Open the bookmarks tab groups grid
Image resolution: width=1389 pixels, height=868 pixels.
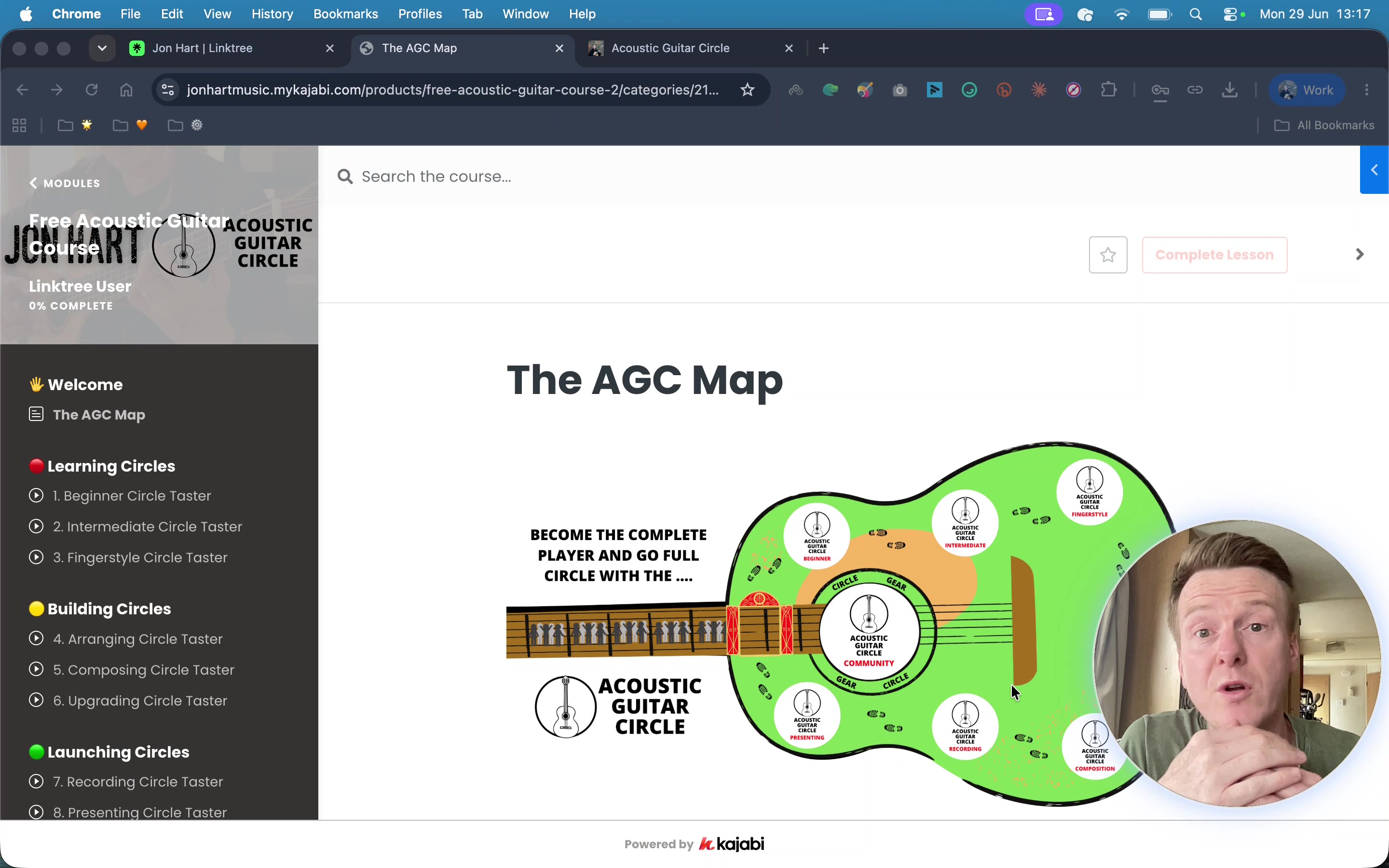(x=19, y=125)
